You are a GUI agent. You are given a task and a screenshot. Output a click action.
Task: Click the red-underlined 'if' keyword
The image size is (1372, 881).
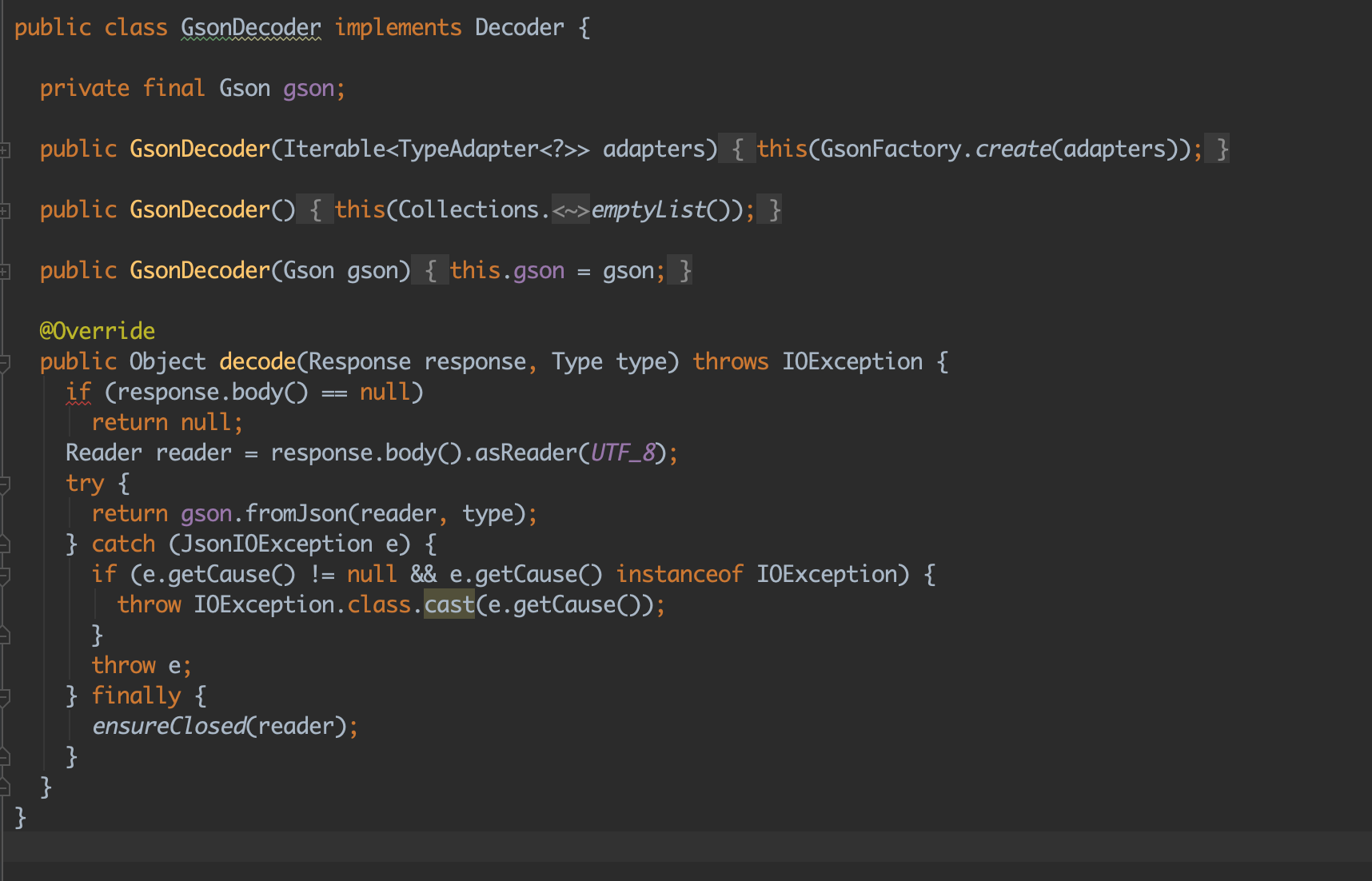pos(78,393)
